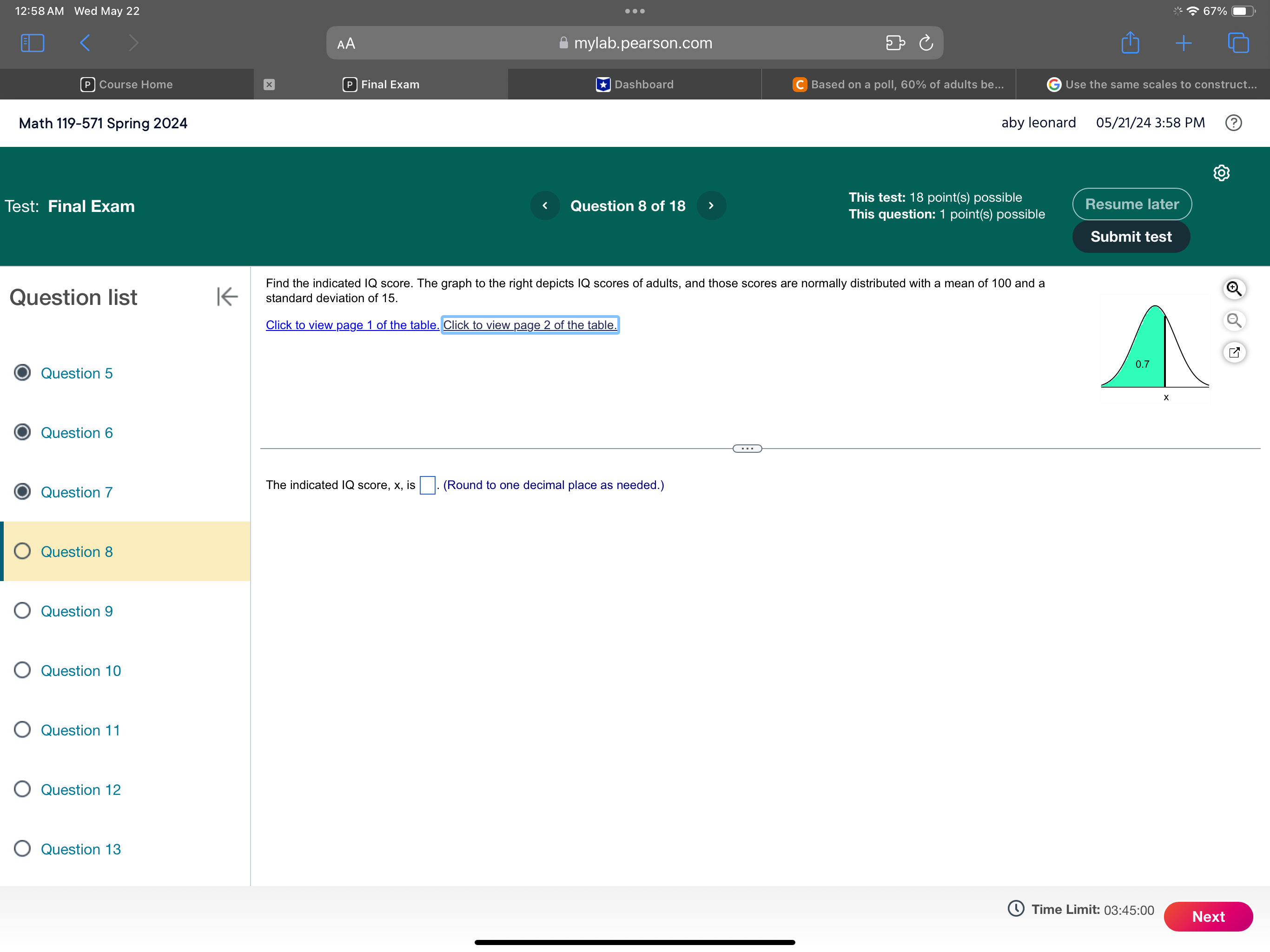1270x952 pixels.
Task: Collapse the Question list panel
Action: coord(227,297)
